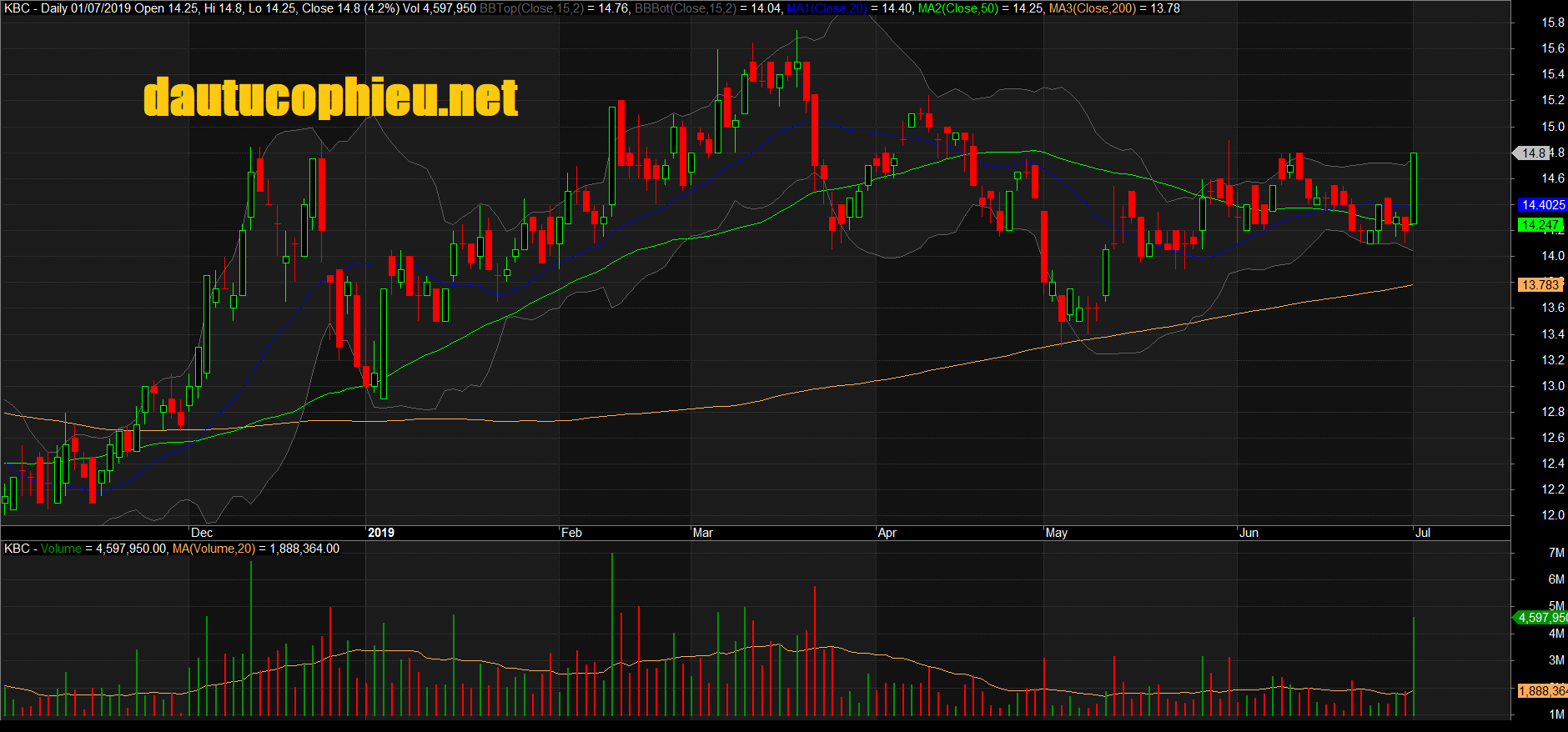Click the May label on the time axis

point(1057,533)
